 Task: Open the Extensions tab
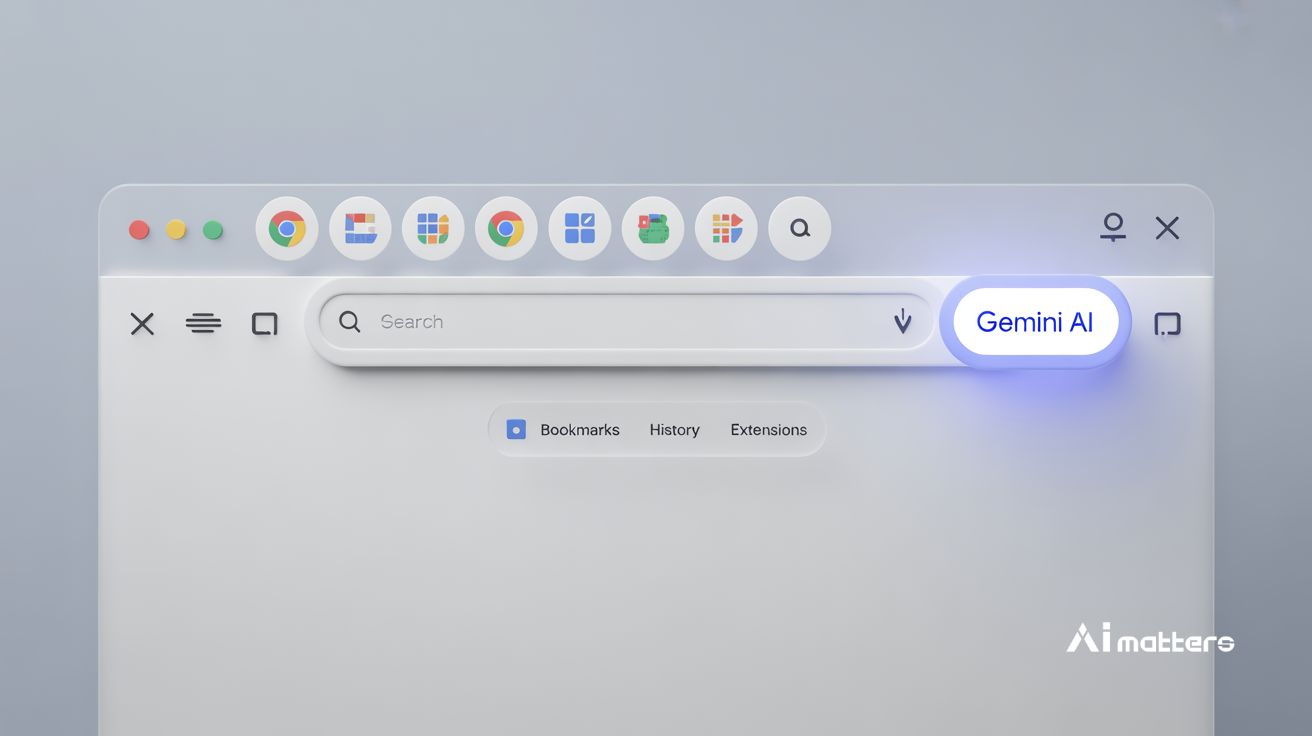pyautogui.click(x=768, y=430)
